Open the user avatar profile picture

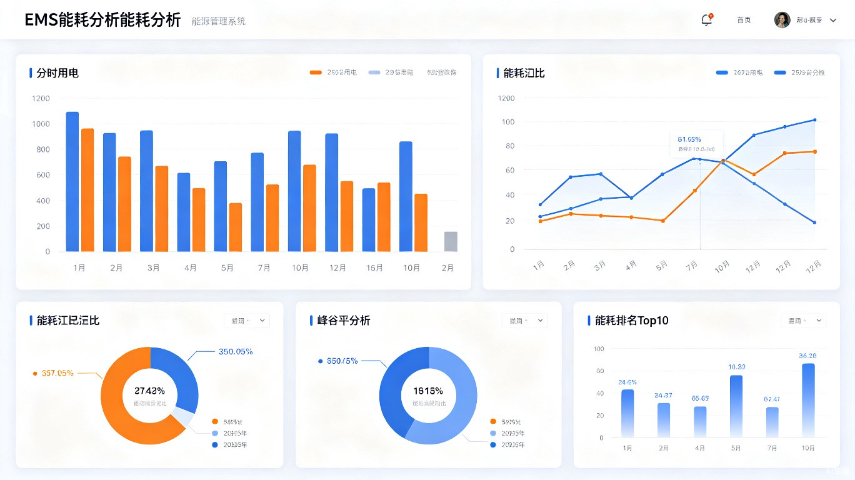pos(782,20)
